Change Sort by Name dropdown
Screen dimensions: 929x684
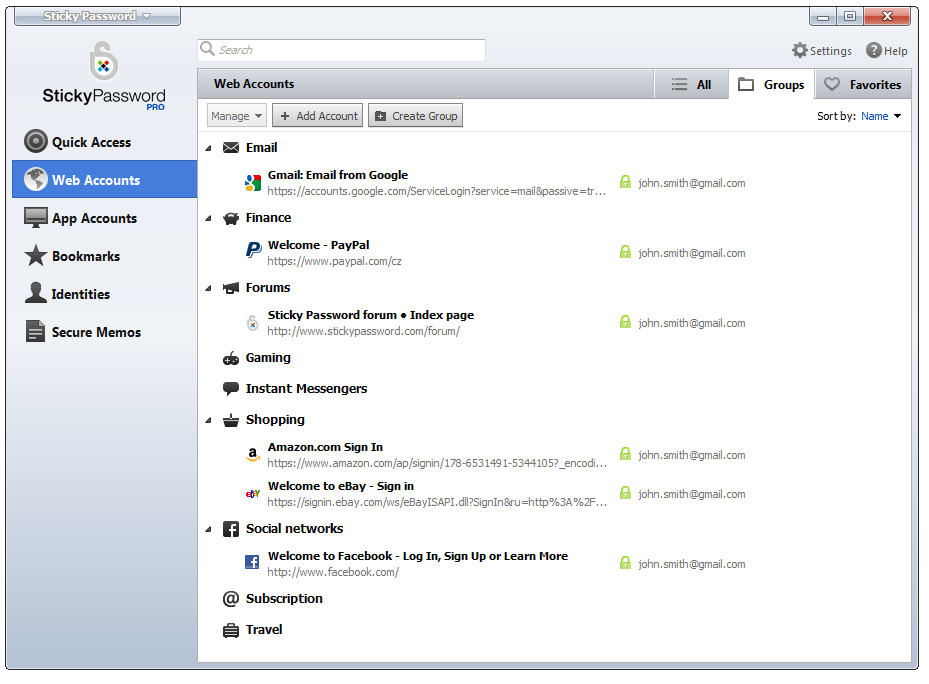coord(881,116)
